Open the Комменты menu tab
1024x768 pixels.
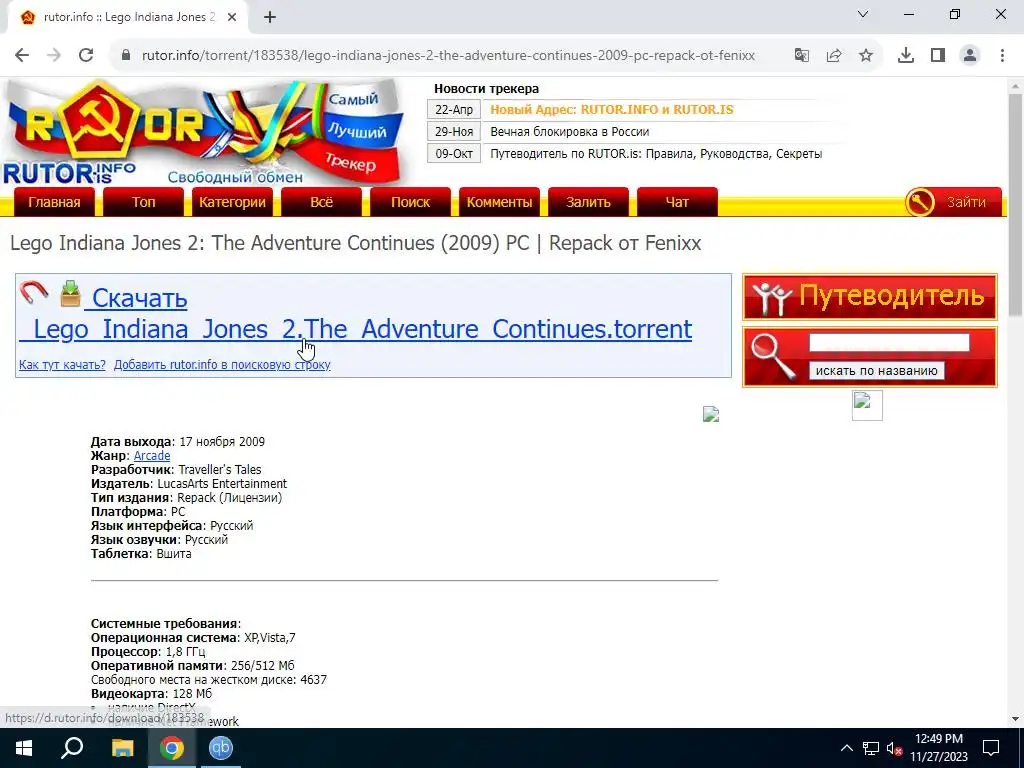pyautogui.click(x=499, y=202)
